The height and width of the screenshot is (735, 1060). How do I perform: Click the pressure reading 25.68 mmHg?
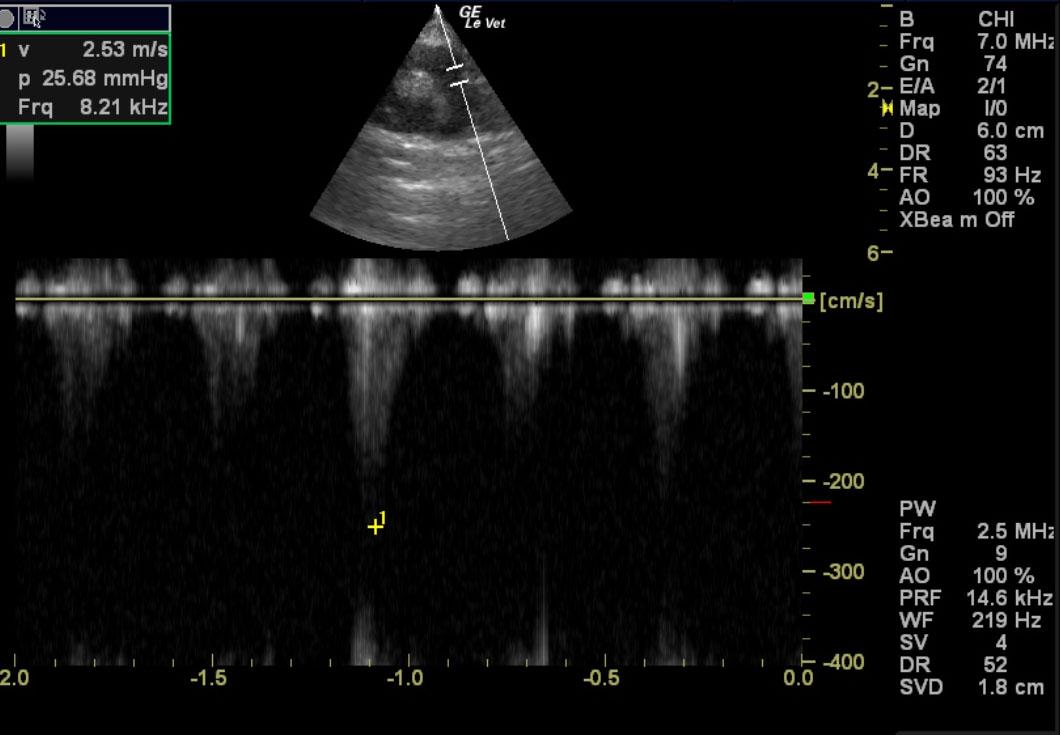[104, 79]
